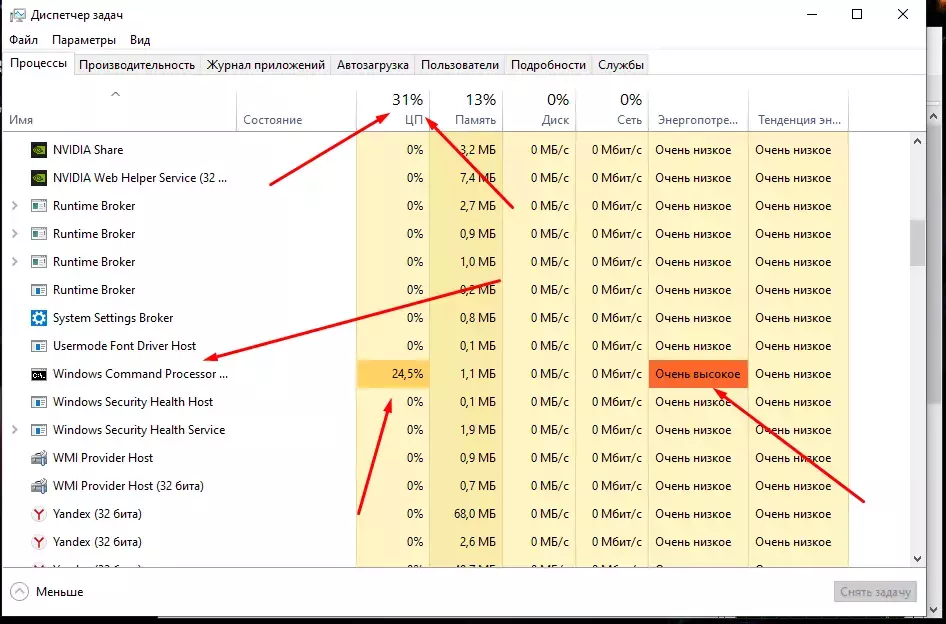Screen dimensions: 946x624
Task: Click the scrollbar up arrow of process list
Action: 917,141
